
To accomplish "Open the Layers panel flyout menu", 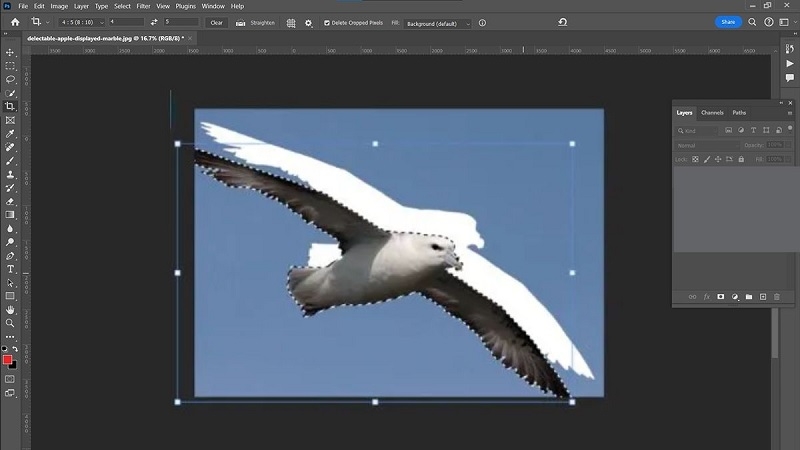I will [x=790, y=113].
